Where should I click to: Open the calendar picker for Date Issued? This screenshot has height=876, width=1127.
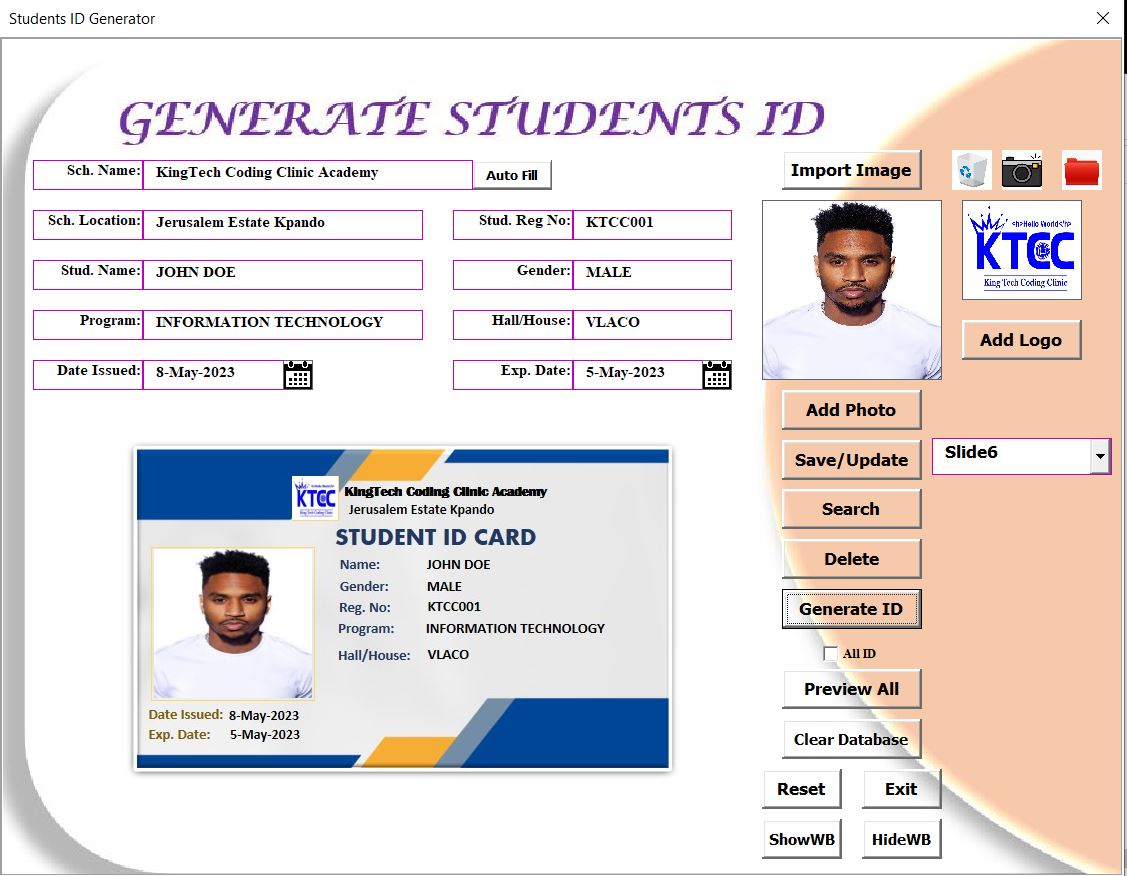tap(297, 373)
